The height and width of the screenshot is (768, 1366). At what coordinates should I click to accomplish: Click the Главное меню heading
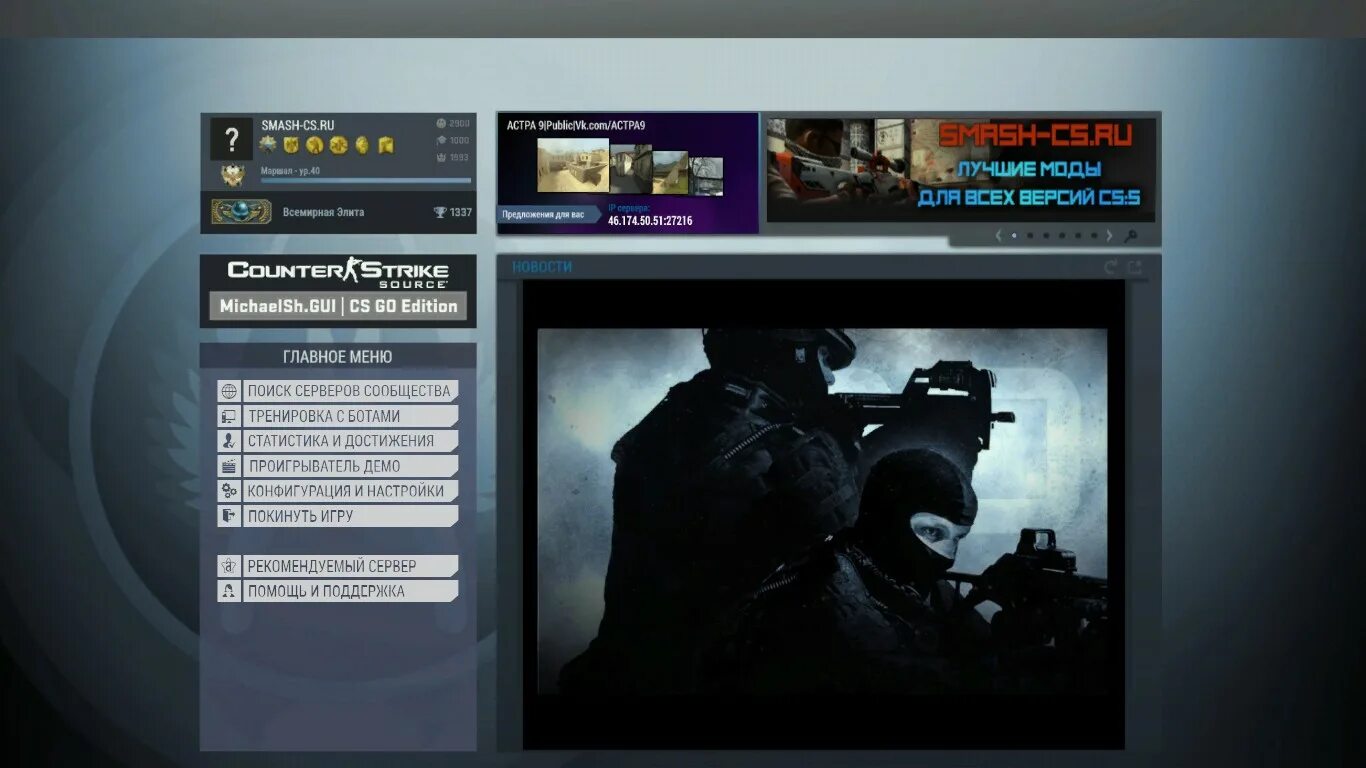[x=338, y=357]
